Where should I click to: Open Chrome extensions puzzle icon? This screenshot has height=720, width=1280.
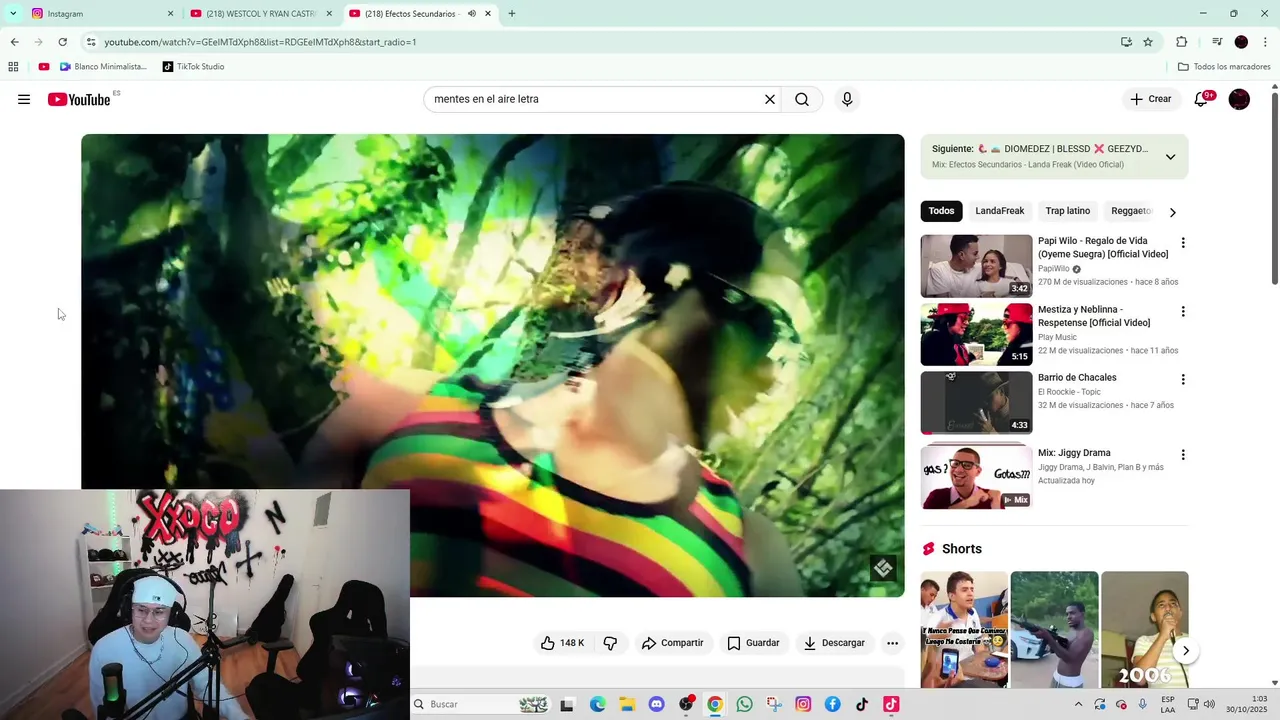[1181, 42]
